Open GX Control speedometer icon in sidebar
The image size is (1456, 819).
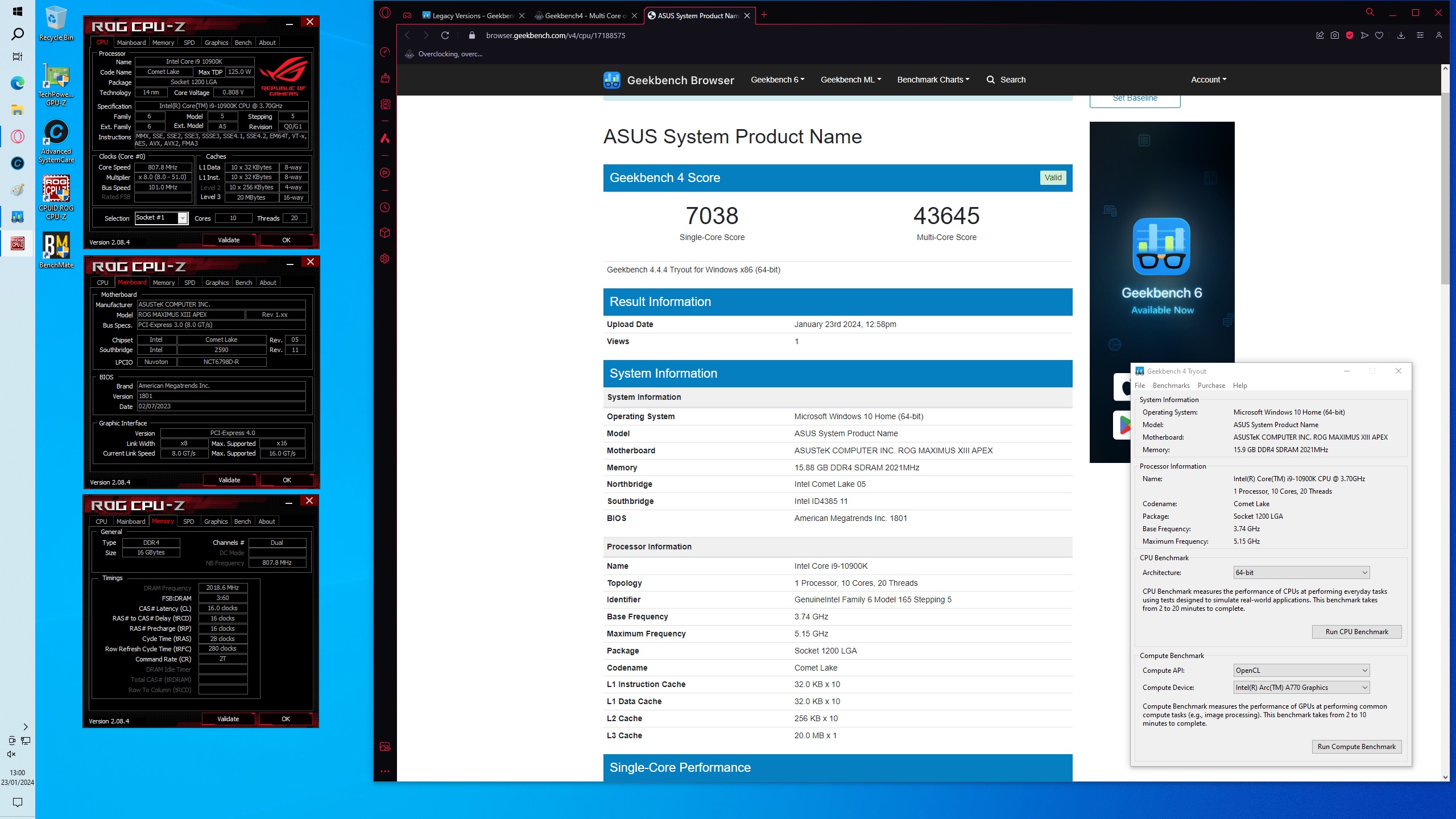pos(385,52)
